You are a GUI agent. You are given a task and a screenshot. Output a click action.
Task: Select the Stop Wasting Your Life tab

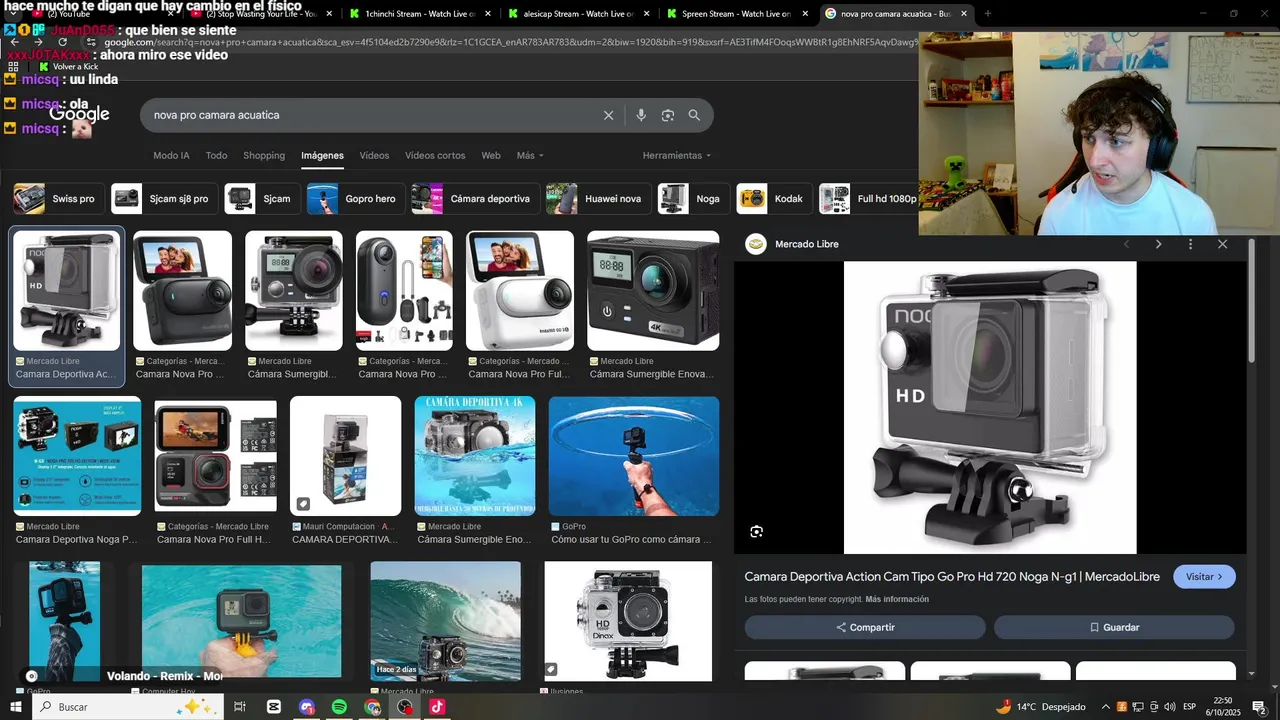pos(260,14)
